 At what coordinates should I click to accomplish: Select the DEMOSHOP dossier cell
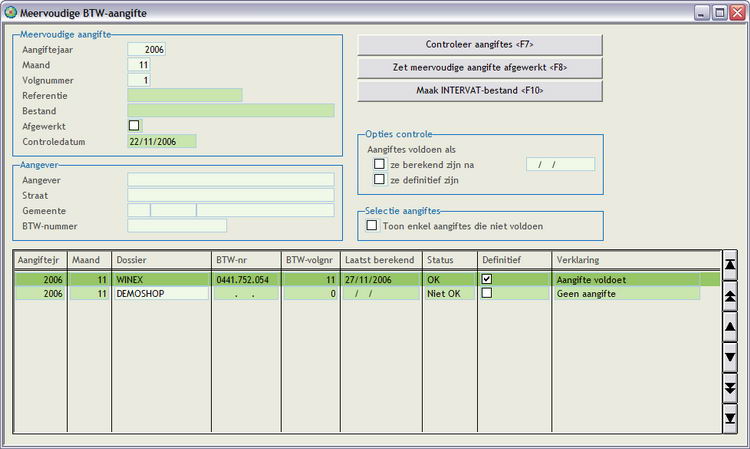[x=161, y=293]
